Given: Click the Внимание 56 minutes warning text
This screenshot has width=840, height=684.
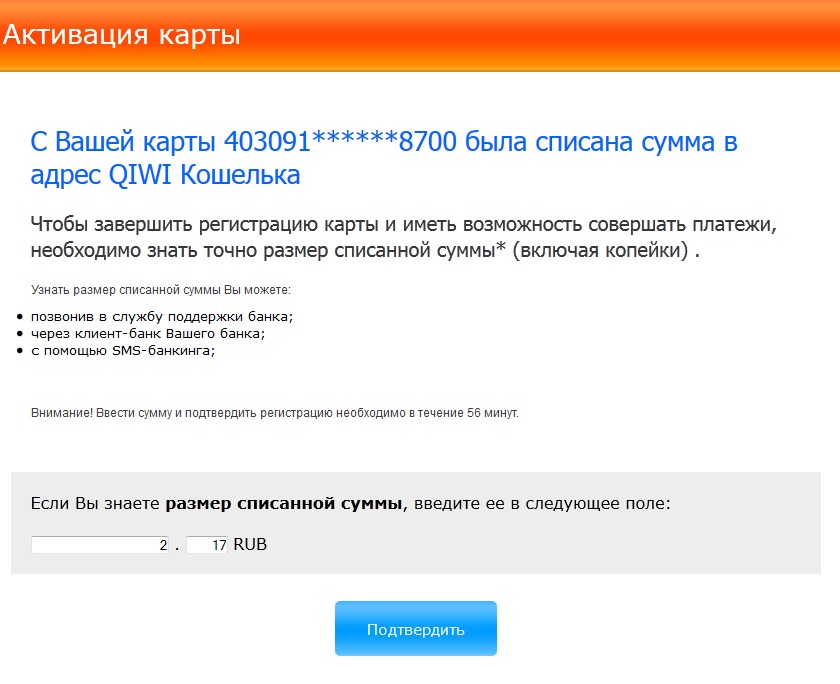Looking at the screenshot, I should pyautogui.click(x=275, y=412).
